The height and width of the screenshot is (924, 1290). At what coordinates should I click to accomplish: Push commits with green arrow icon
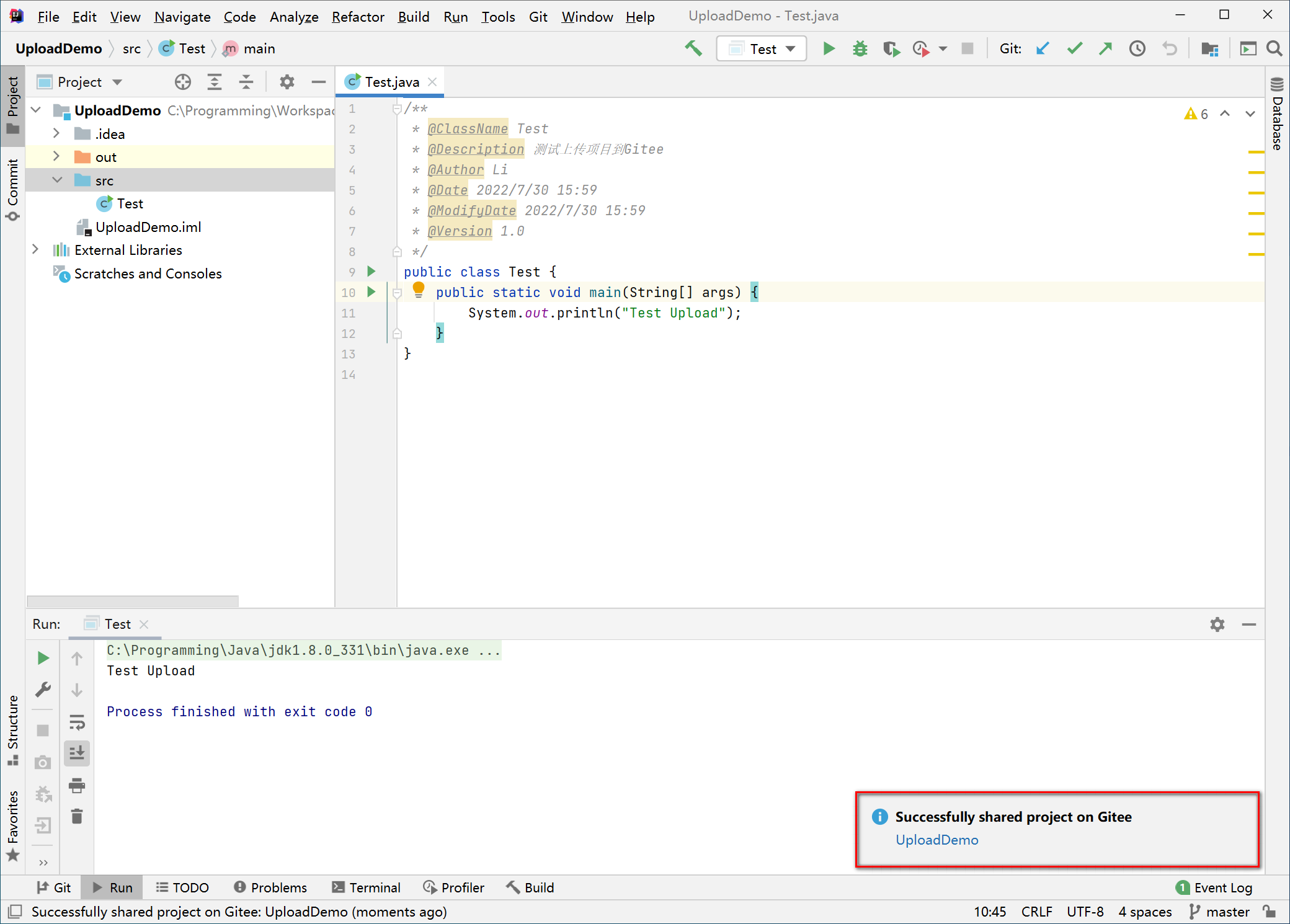[1105, 48]
